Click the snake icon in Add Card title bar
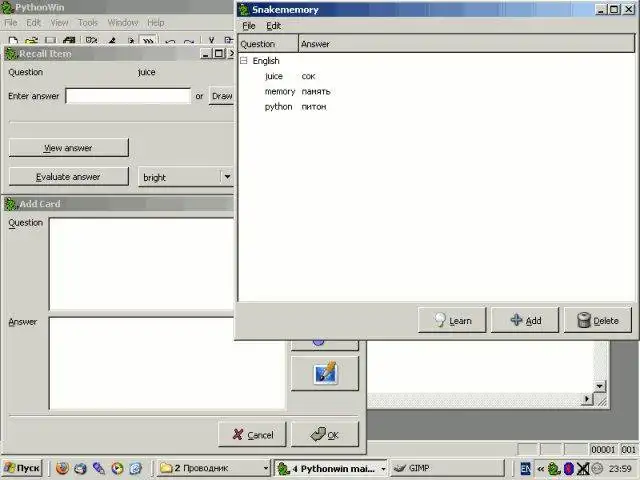Screen dimensions: 640x480 (x=11, y=204)
